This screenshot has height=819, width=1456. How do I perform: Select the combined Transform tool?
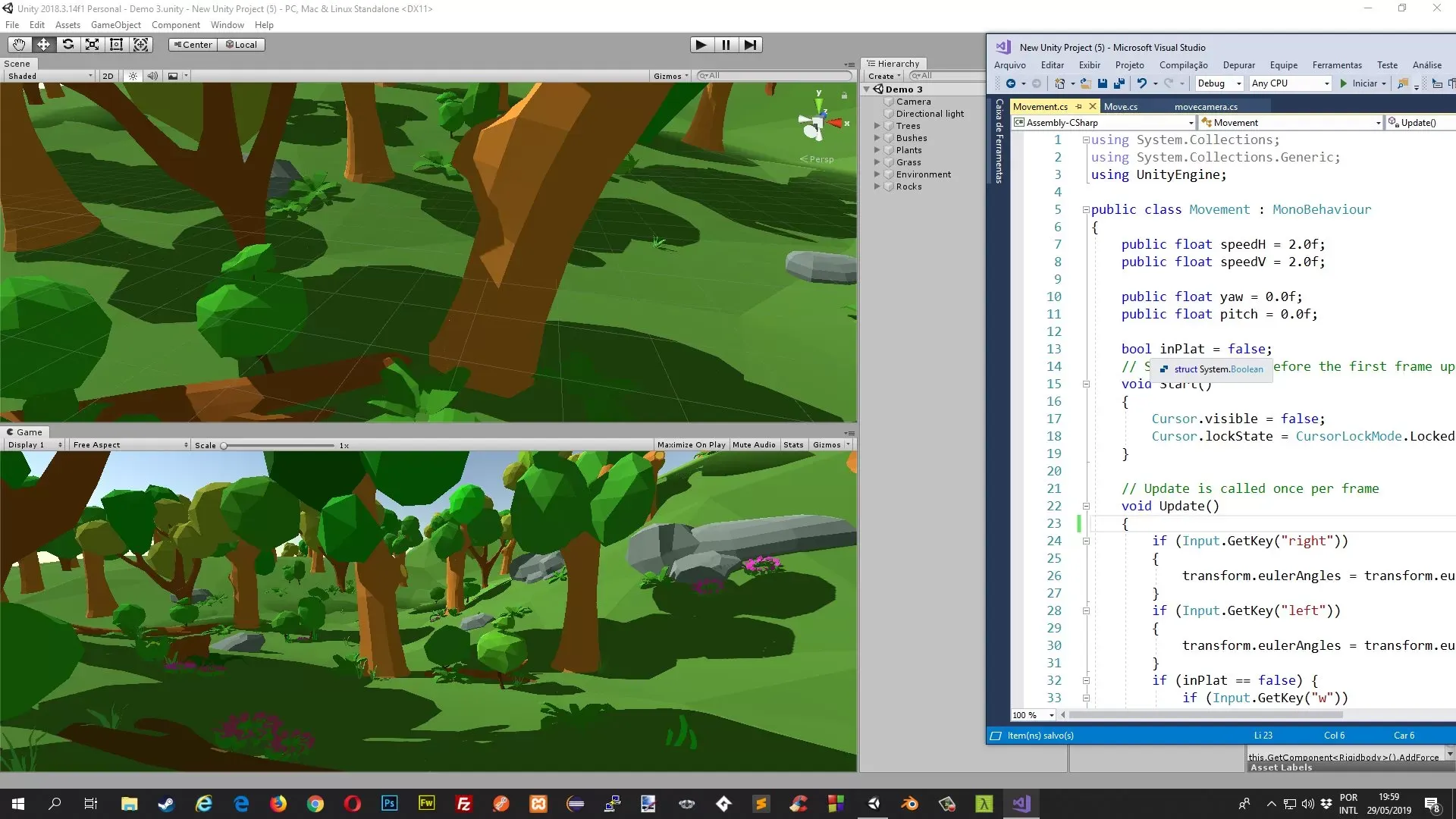(x=141, y=45)
